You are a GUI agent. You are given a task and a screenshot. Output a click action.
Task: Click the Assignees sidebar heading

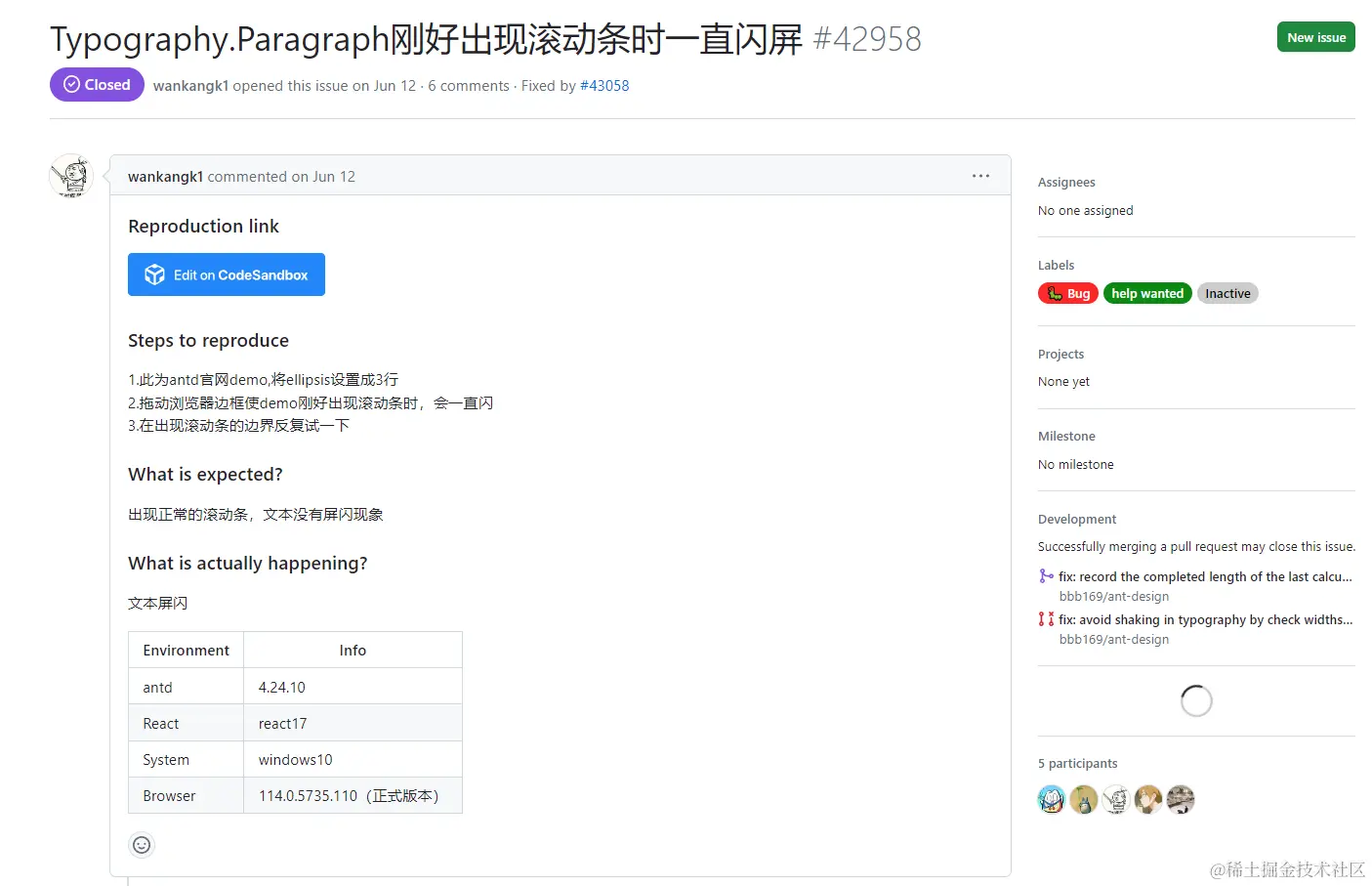click(x=1066, y=183)
